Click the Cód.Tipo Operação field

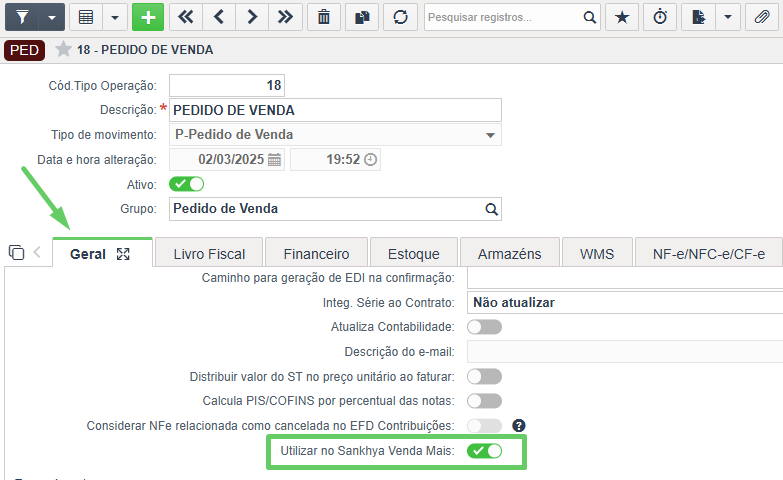(x=227, y=85)
